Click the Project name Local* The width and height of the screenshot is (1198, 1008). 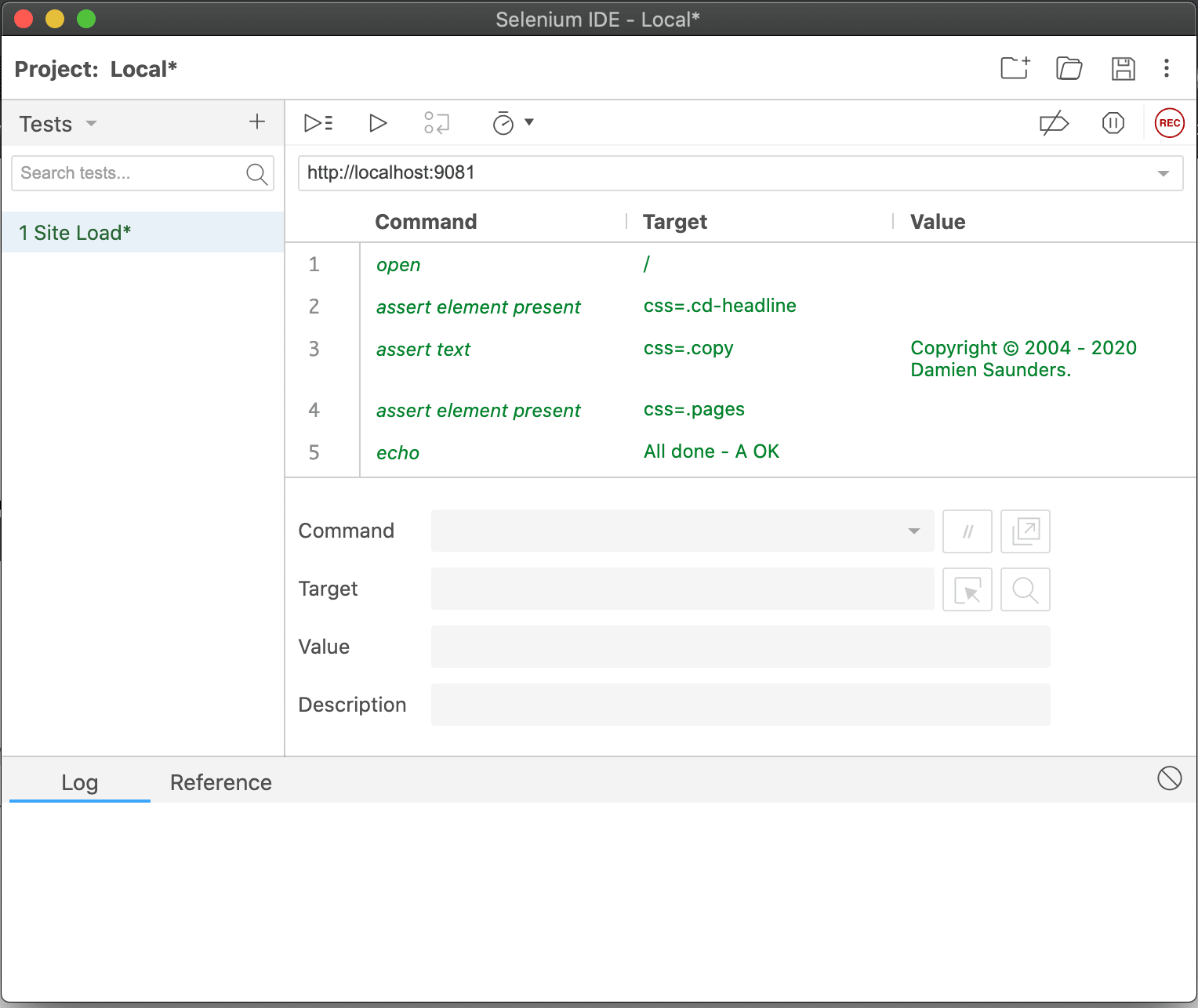(143, 69)
